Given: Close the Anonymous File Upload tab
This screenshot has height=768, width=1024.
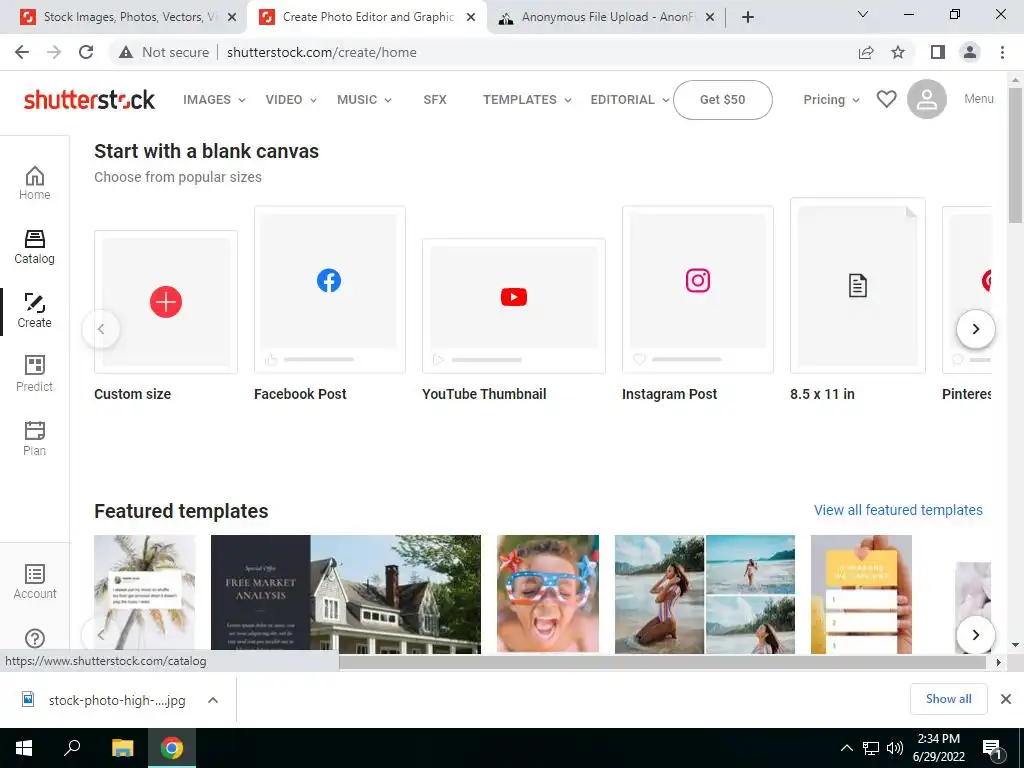Looking at the screenshot, I should coord(710,17).
